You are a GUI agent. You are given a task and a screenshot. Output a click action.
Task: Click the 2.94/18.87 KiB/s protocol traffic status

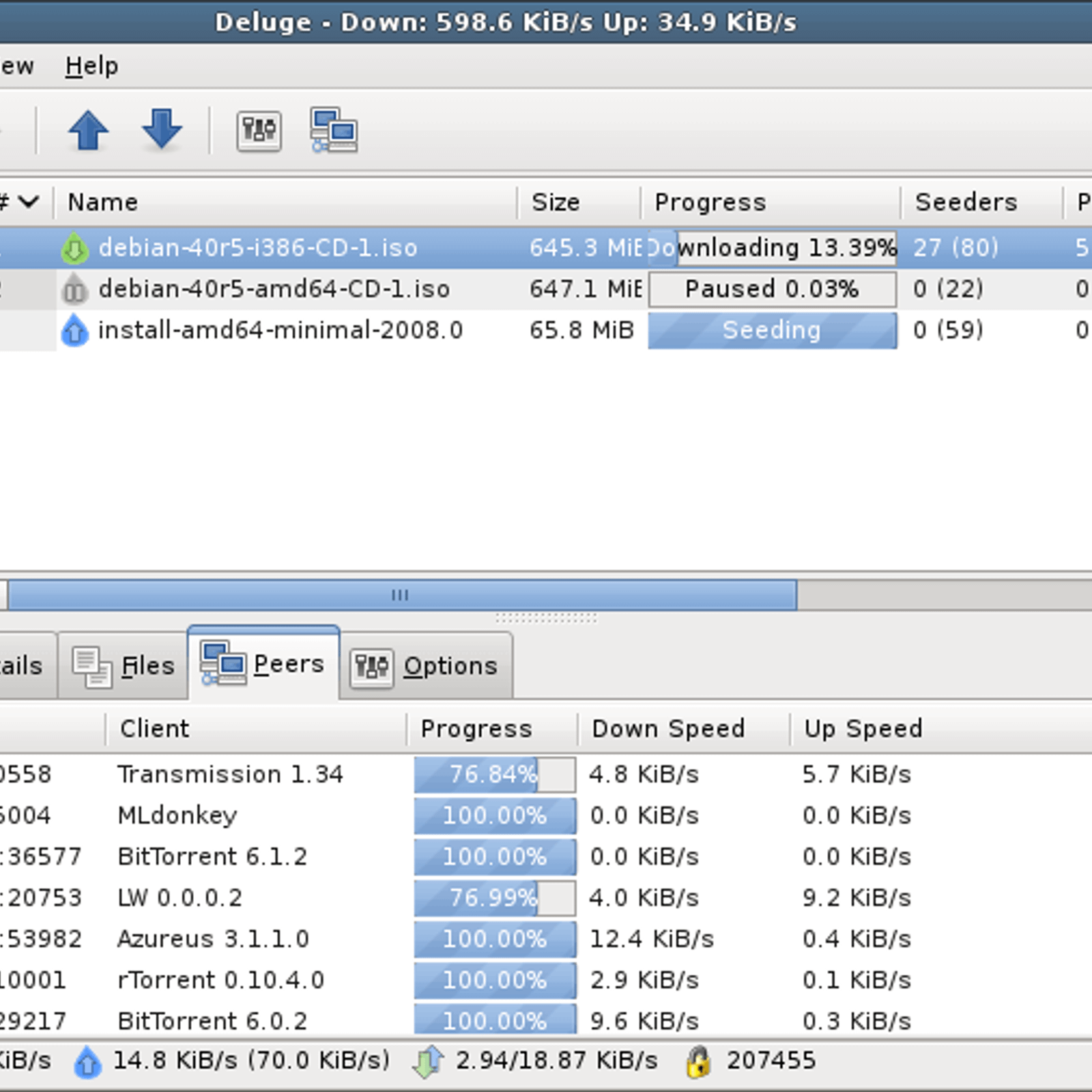click(x=557, y=1061)
